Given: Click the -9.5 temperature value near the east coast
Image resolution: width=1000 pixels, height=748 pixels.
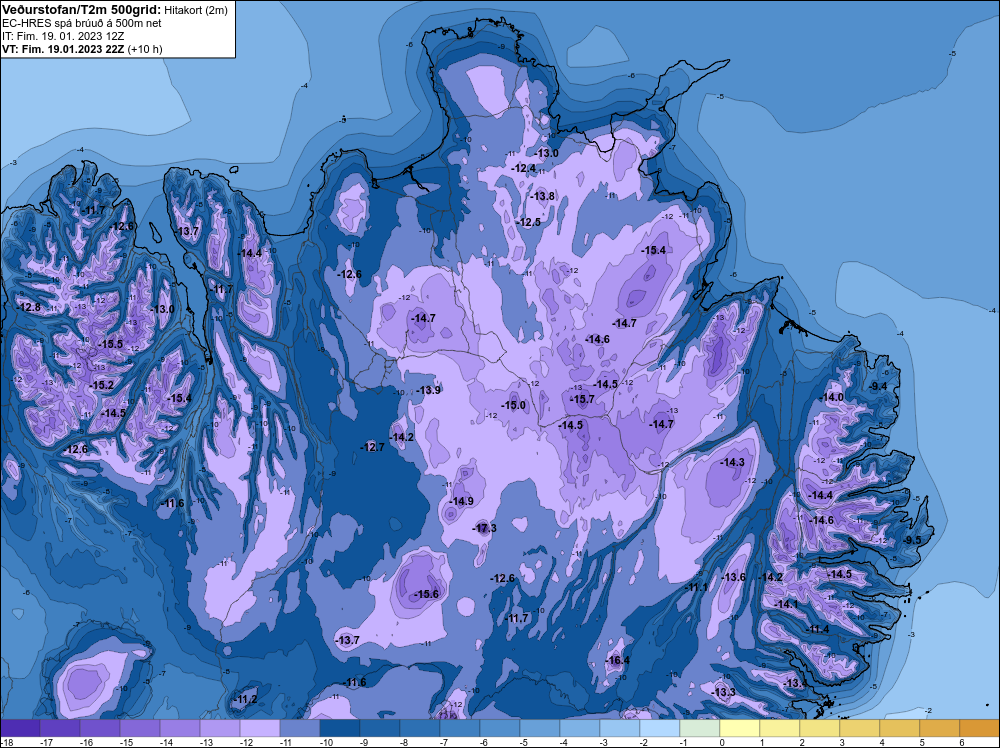Looking at the screenshot, I should pyautogui.click(x=913, y=539).
